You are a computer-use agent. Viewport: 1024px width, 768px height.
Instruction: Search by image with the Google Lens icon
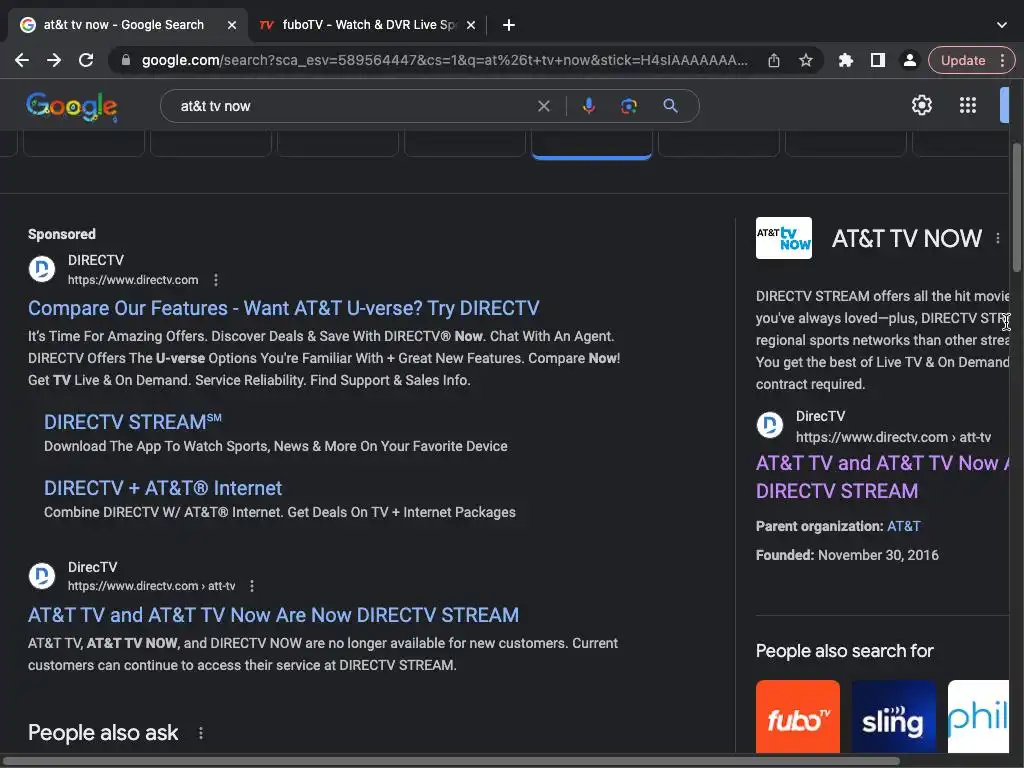[x=628, y=106]
